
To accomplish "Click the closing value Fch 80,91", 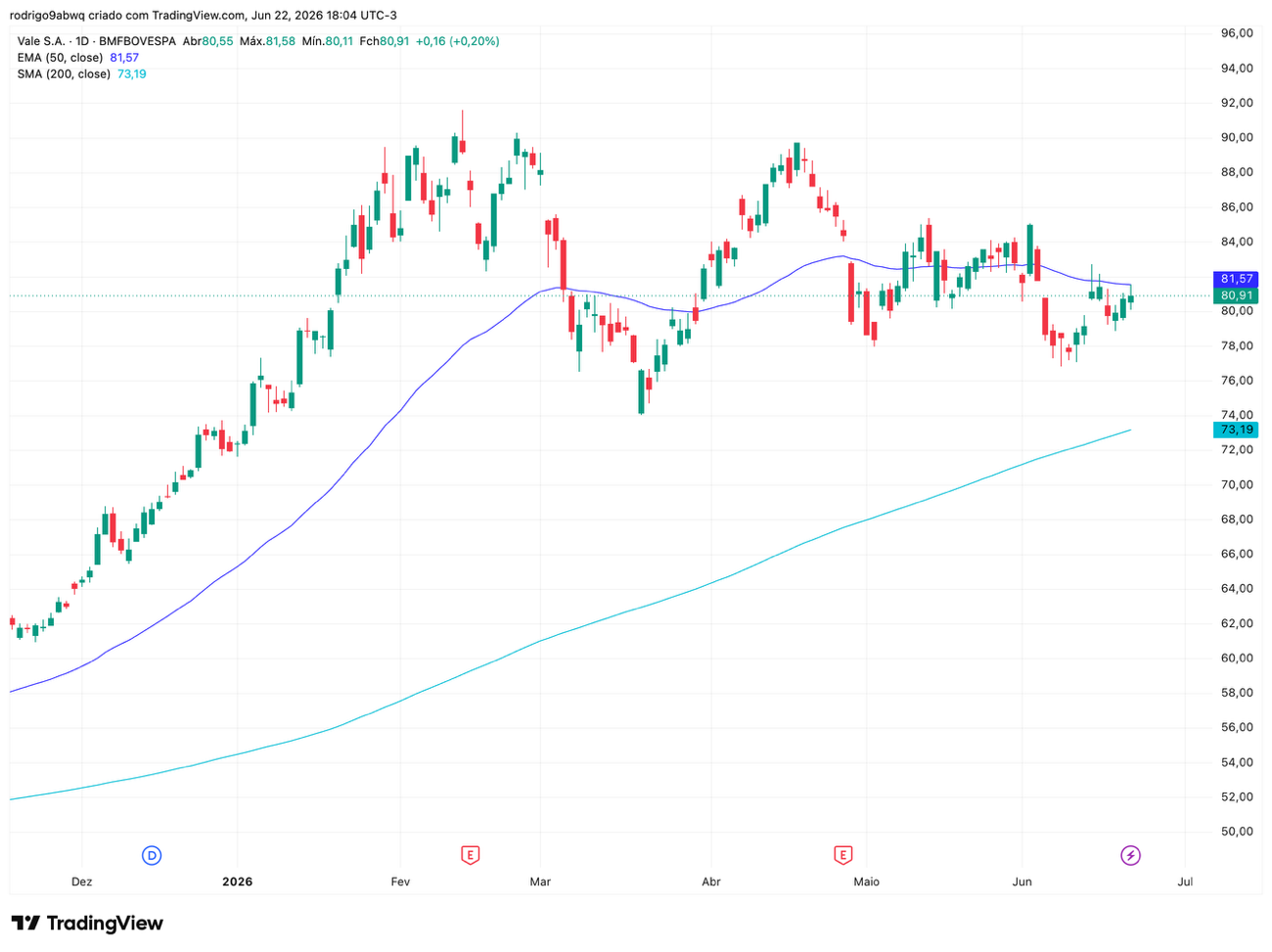I will point(385,41).
